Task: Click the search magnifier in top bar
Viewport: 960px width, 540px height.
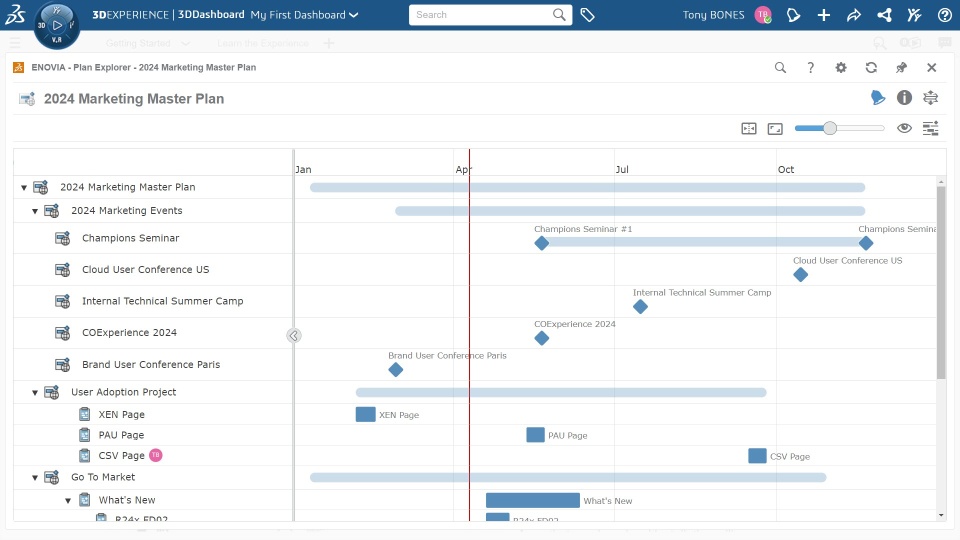Action: click(x=558, y=15)
